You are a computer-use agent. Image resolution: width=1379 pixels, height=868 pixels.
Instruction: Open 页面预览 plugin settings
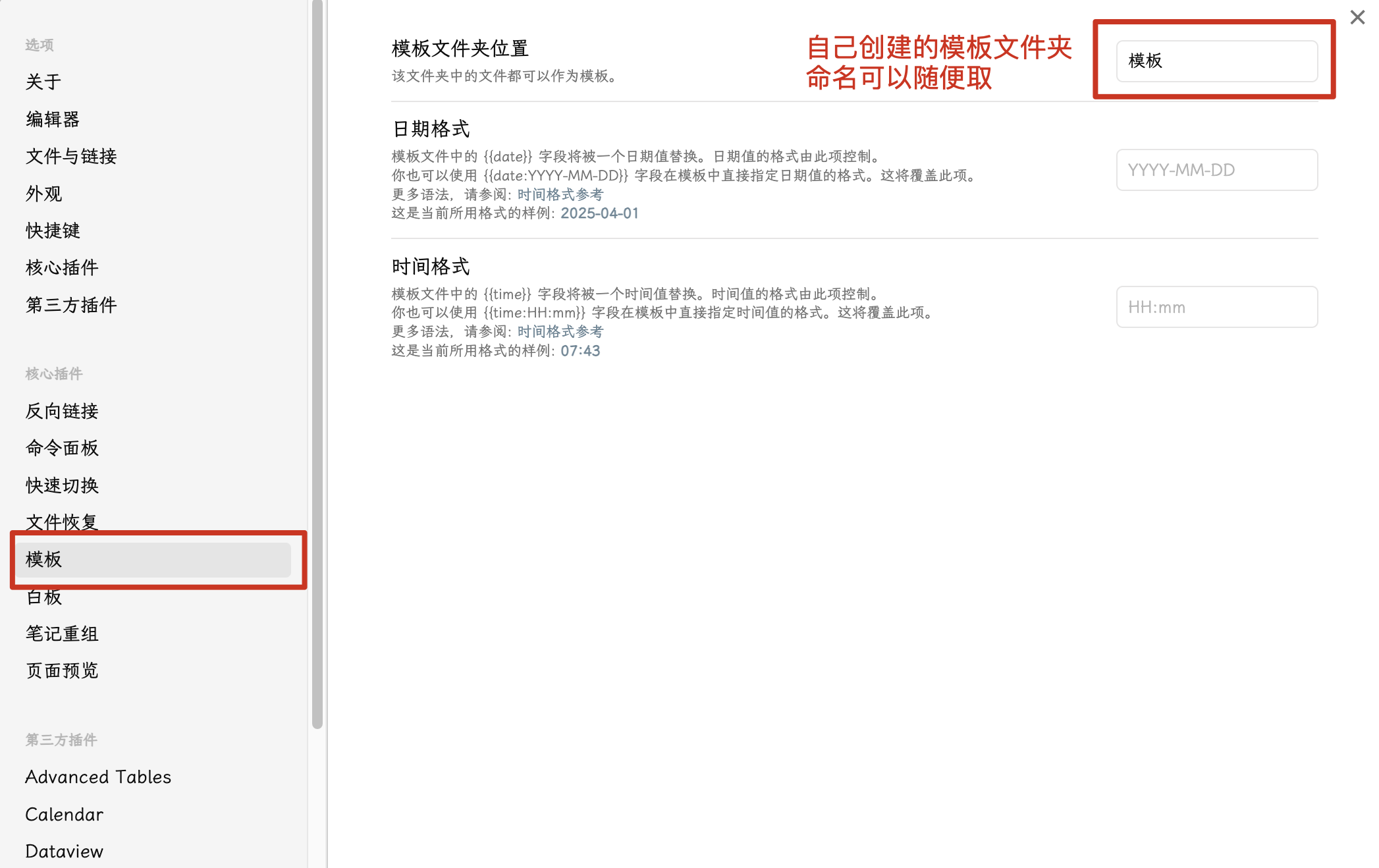62,670
